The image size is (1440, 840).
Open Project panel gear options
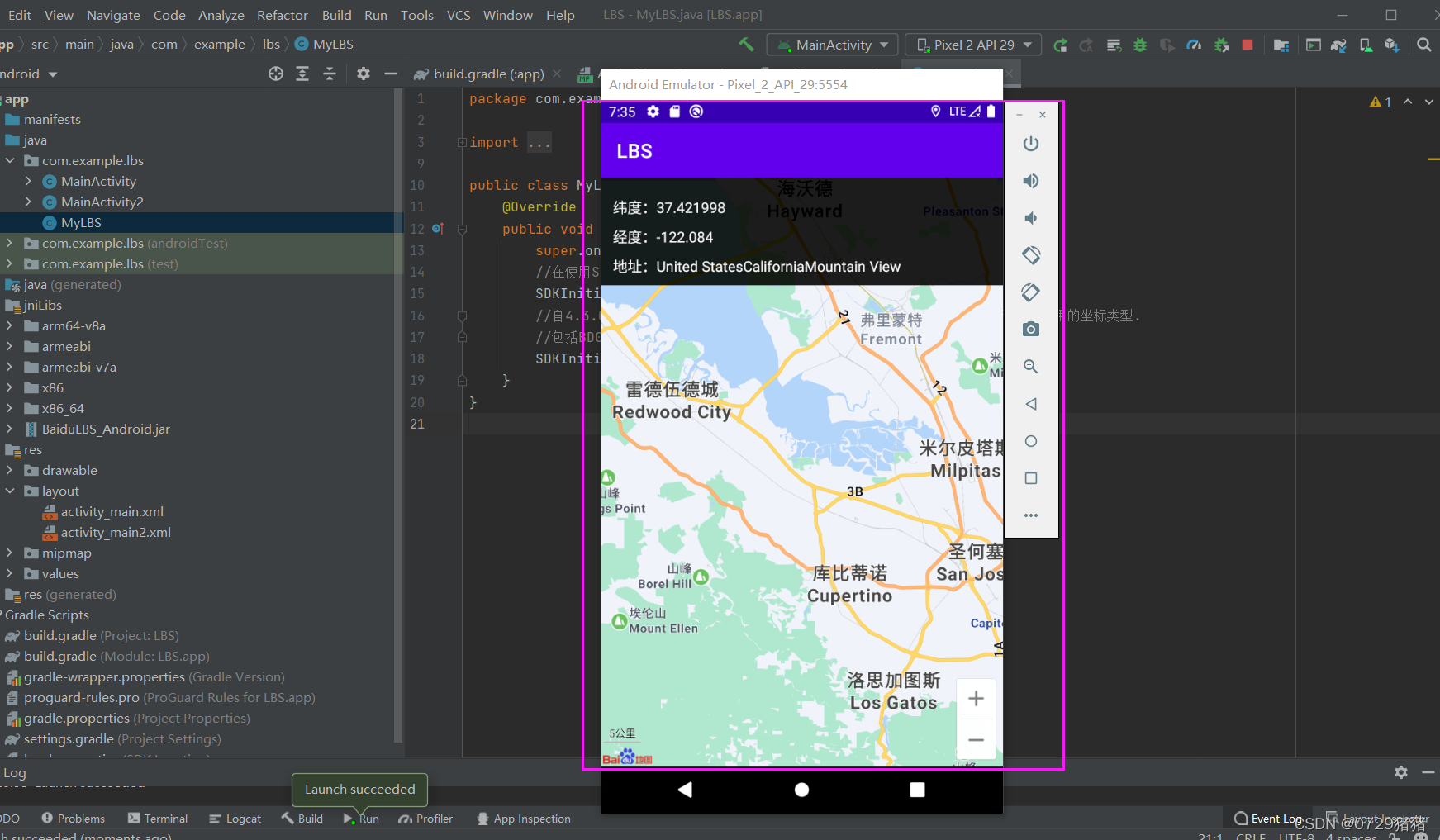[364, 74]
